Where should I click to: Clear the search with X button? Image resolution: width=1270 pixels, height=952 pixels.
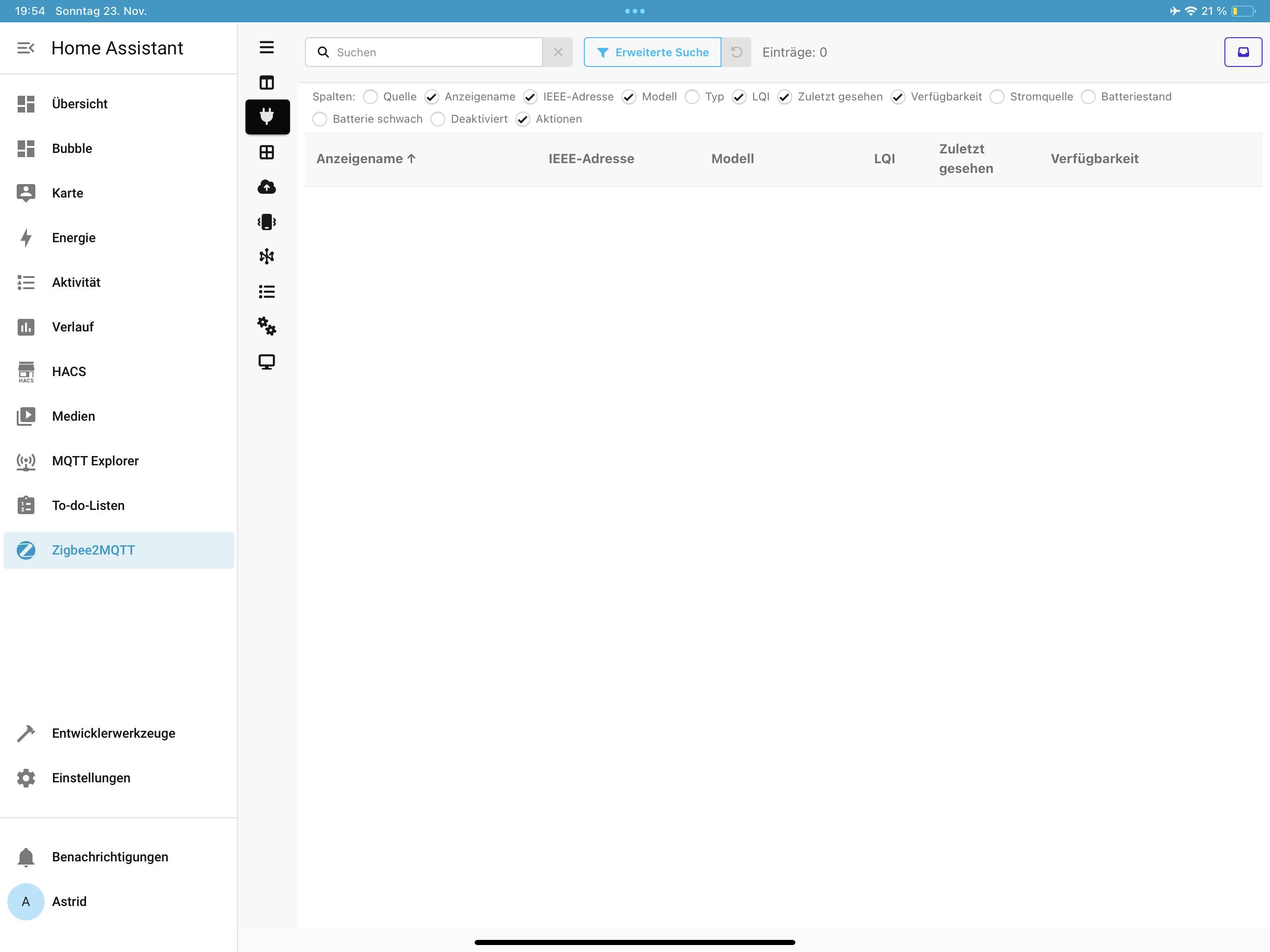[x=557, y=52]
